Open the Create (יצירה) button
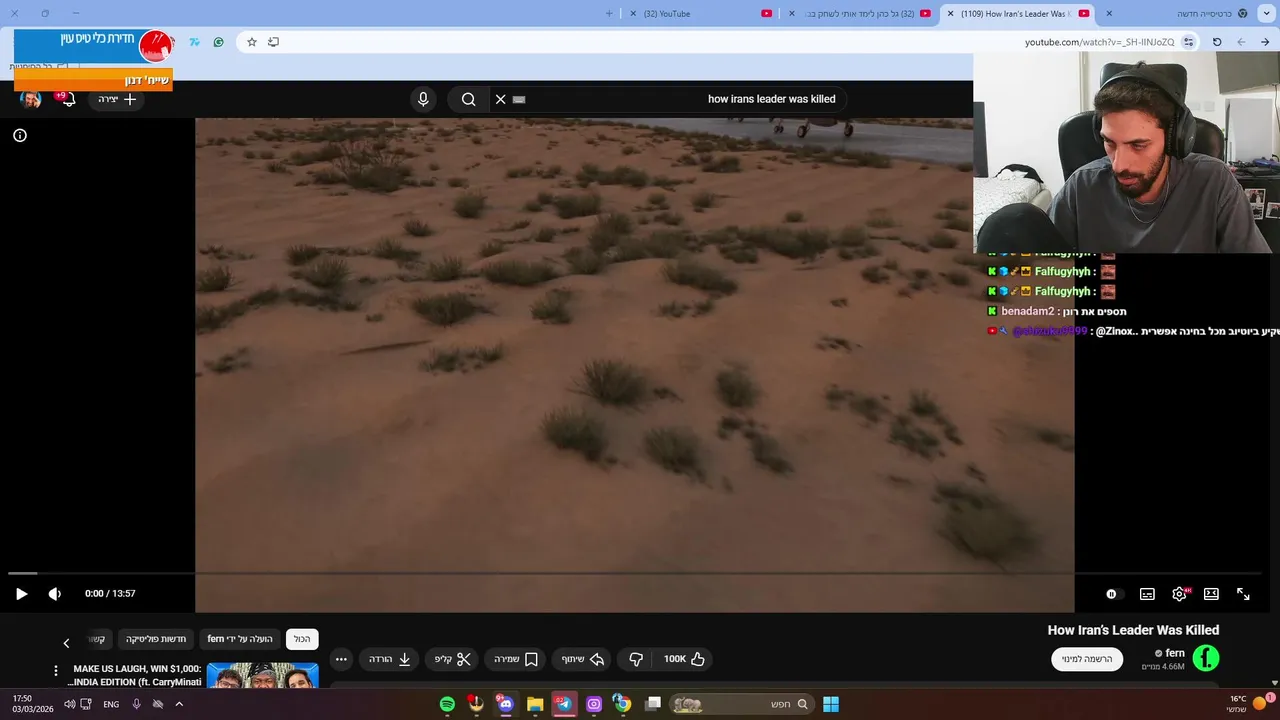The image size is (1280, 720). [x=117, y=99]
